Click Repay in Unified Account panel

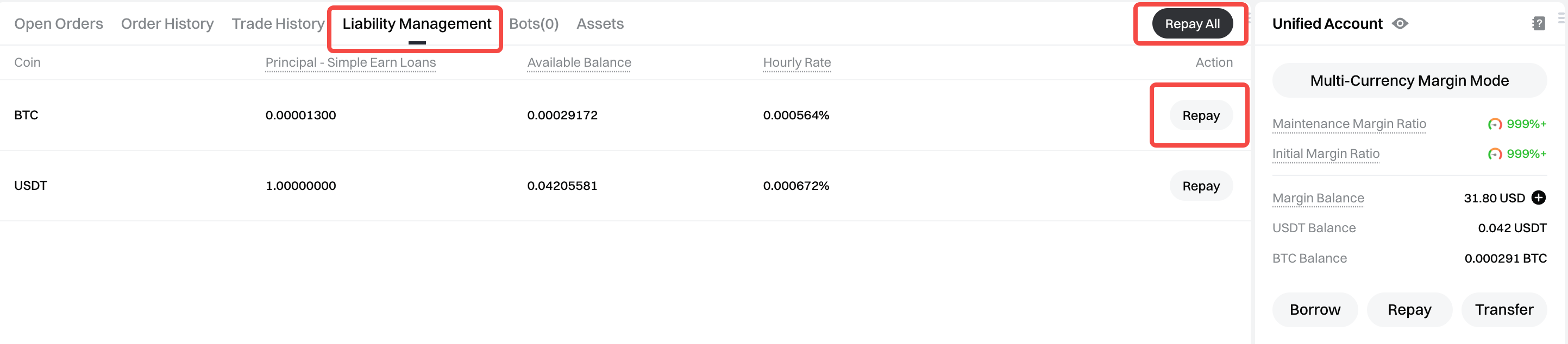tap(1409, 309)
